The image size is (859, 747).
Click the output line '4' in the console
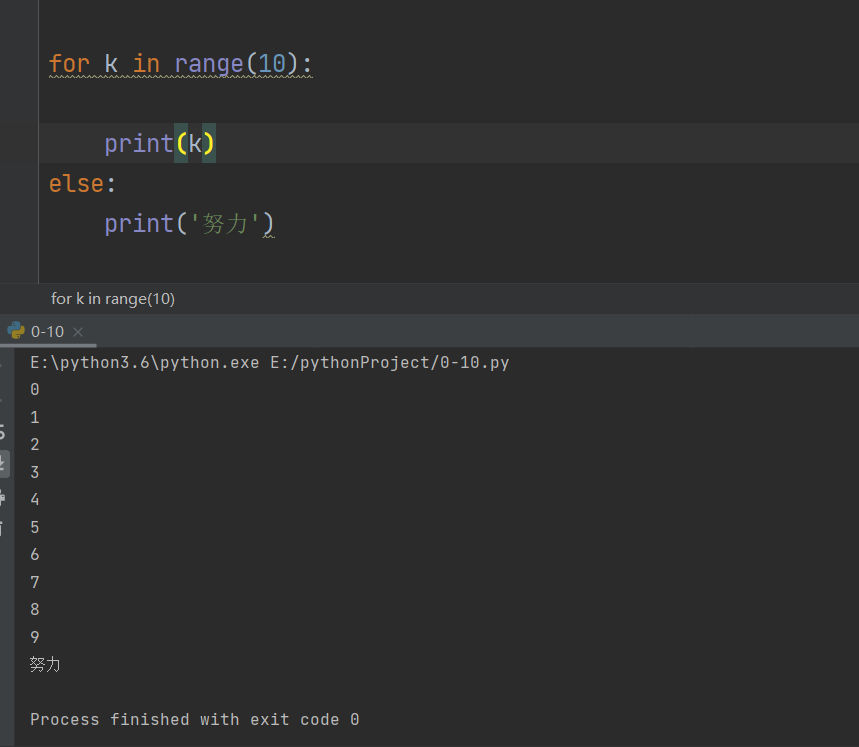point(35,499)
